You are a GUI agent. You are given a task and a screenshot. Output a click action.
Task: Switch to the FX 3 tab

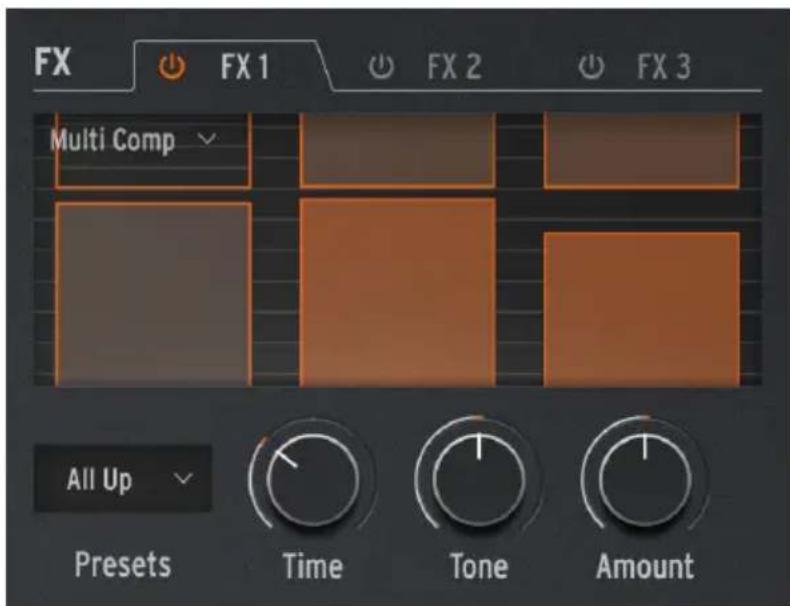pos(664,66)
